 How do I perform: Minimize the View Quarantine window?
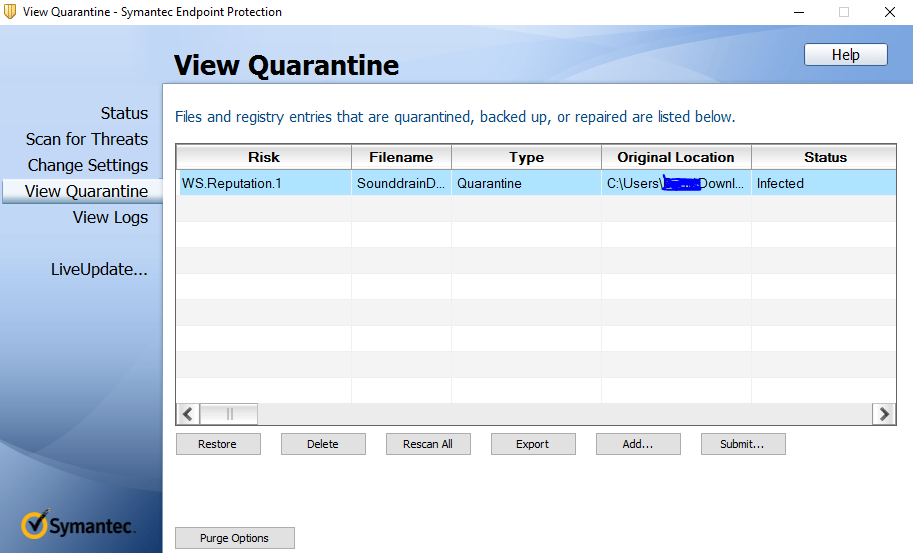799,12
